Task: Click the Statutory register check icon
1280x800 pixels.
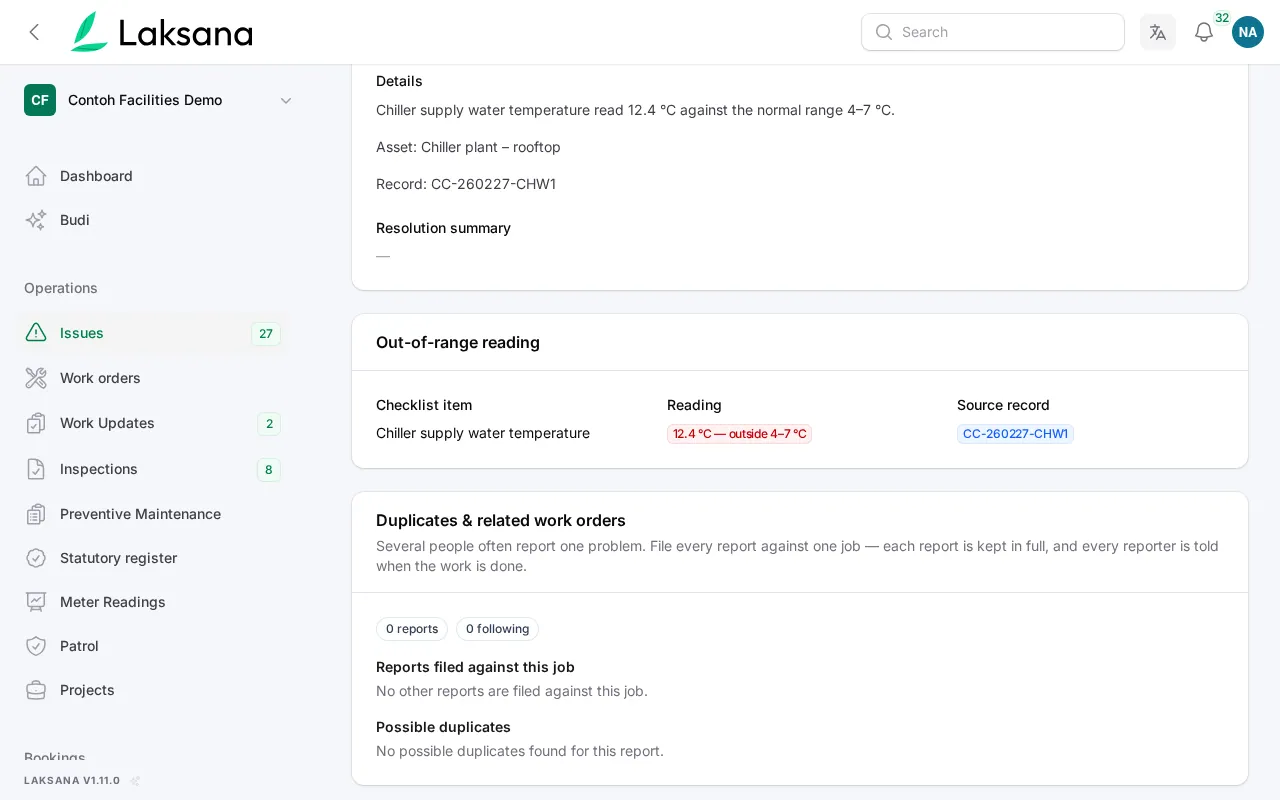Action: point(36,558)
